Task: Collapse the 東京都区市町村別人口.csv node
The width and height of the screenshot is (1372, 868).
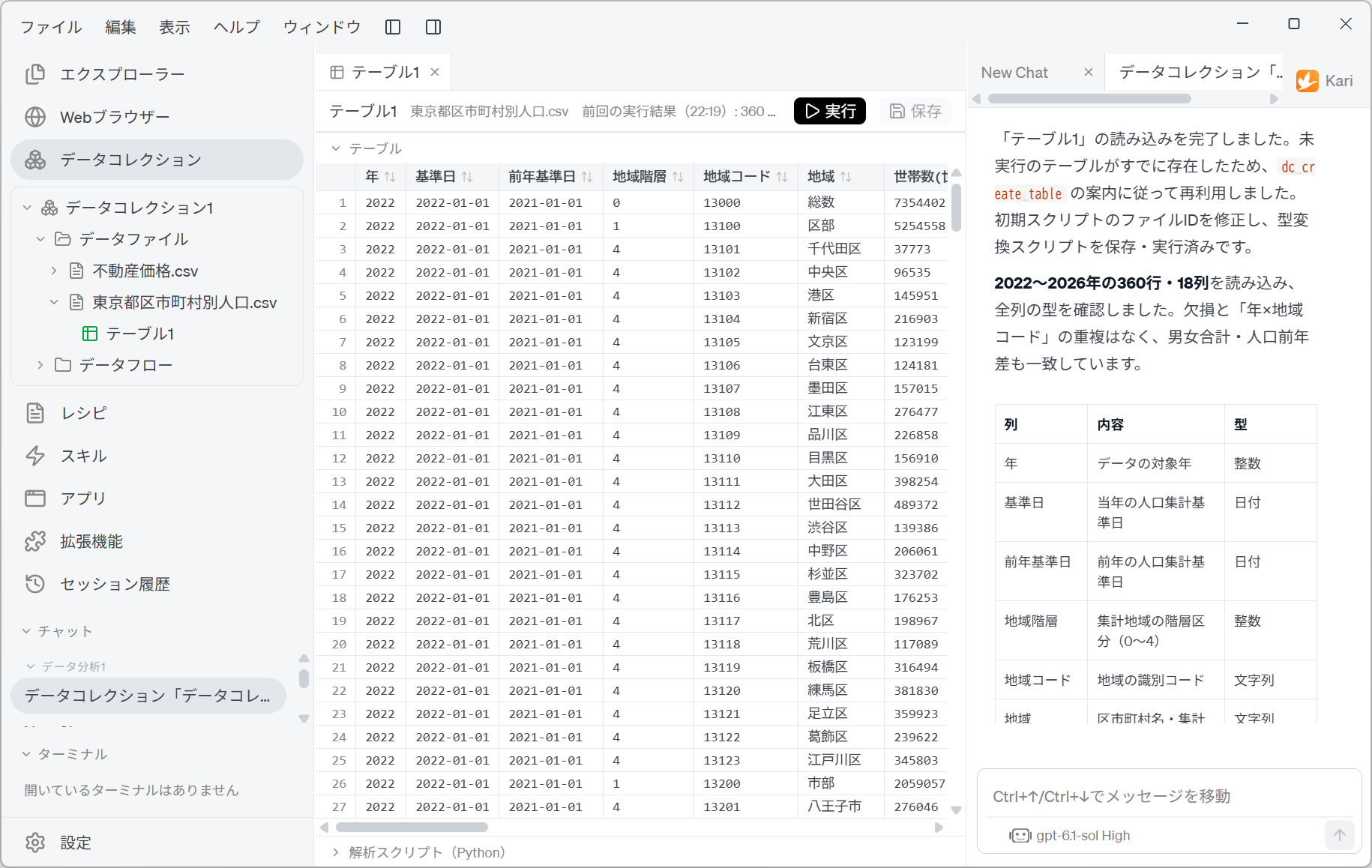Action: click(54, 302)
